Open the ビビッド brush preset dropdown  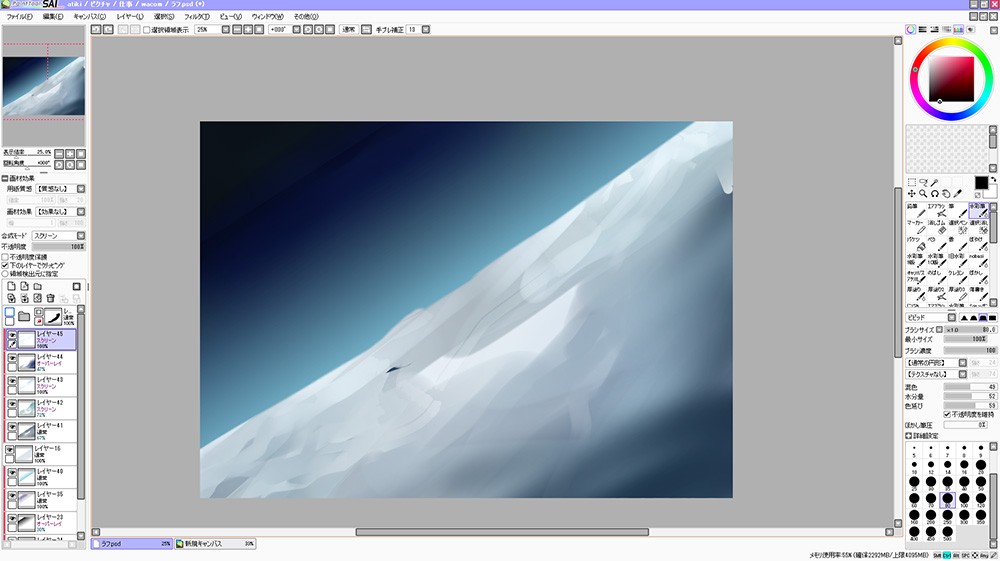[952, 317]
